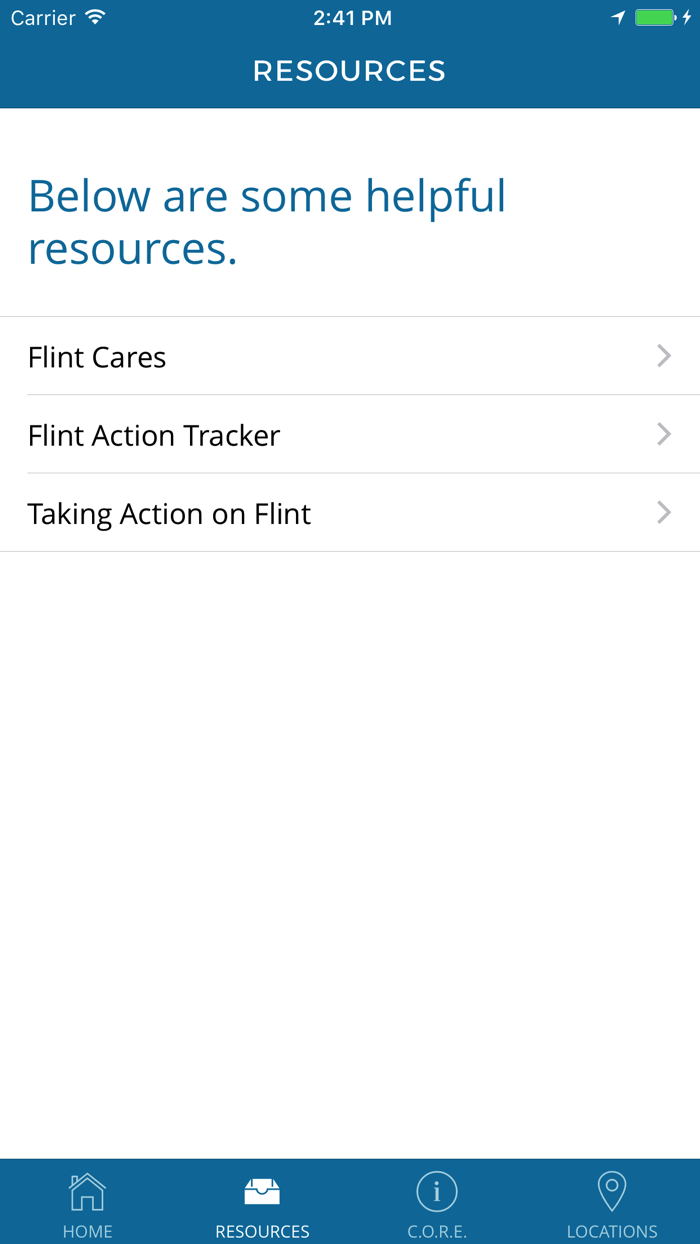The image size is (700, 1244).
Task: Open the LOCATIONS tab label
Action: point(611,1231)
